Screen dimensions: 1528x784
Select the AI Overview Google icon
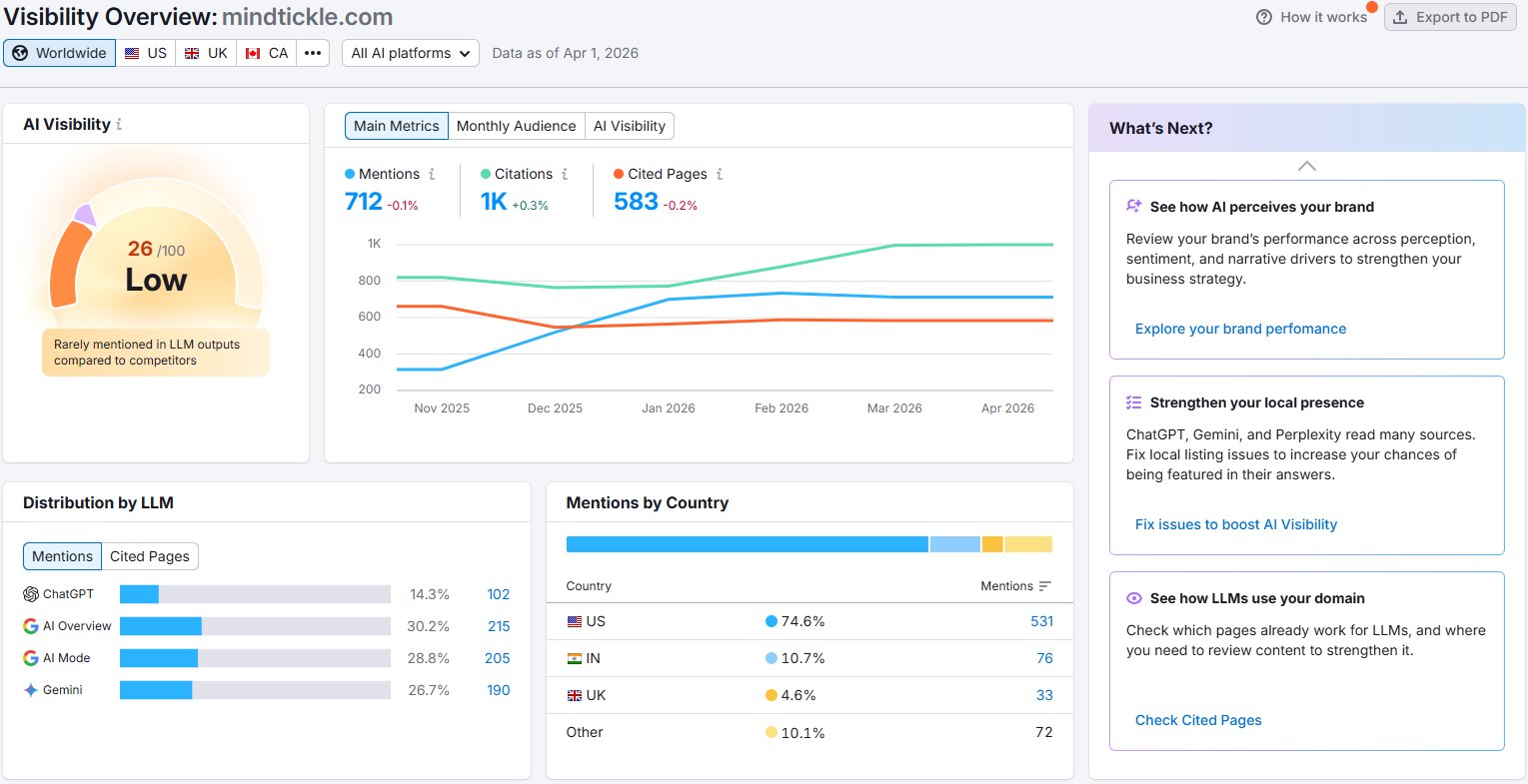(30, 625)
